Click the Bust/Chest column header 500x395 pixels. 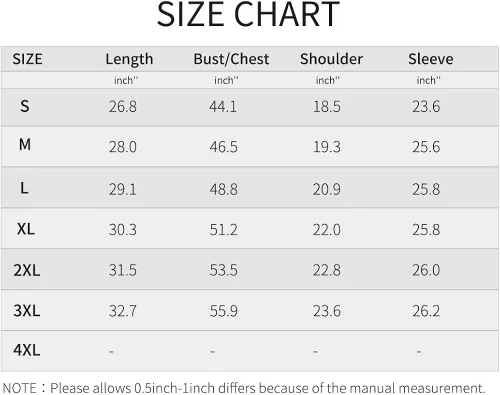coord(231,59)
